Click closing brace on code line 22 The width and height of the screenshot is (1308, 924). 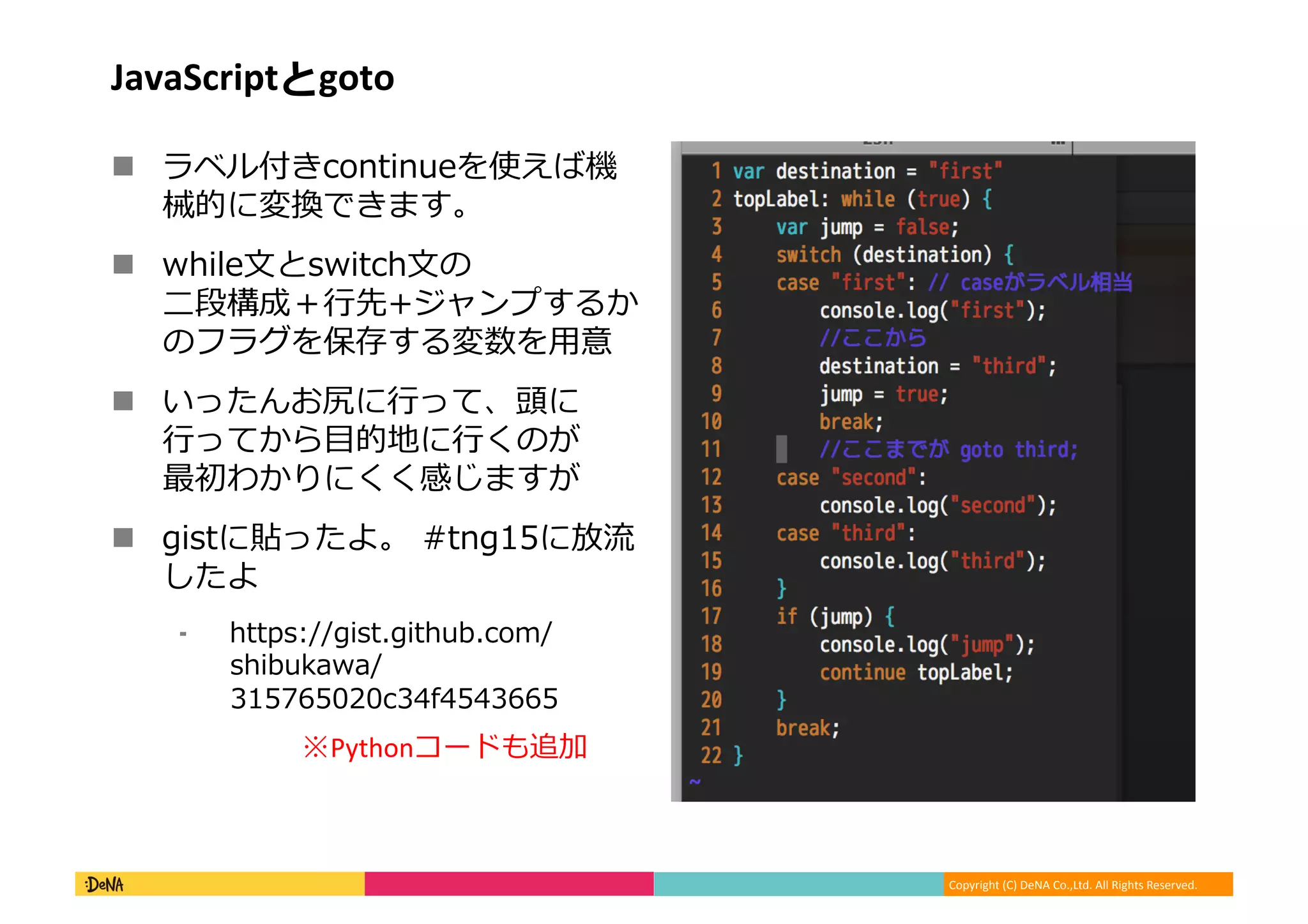coord(738,756)
